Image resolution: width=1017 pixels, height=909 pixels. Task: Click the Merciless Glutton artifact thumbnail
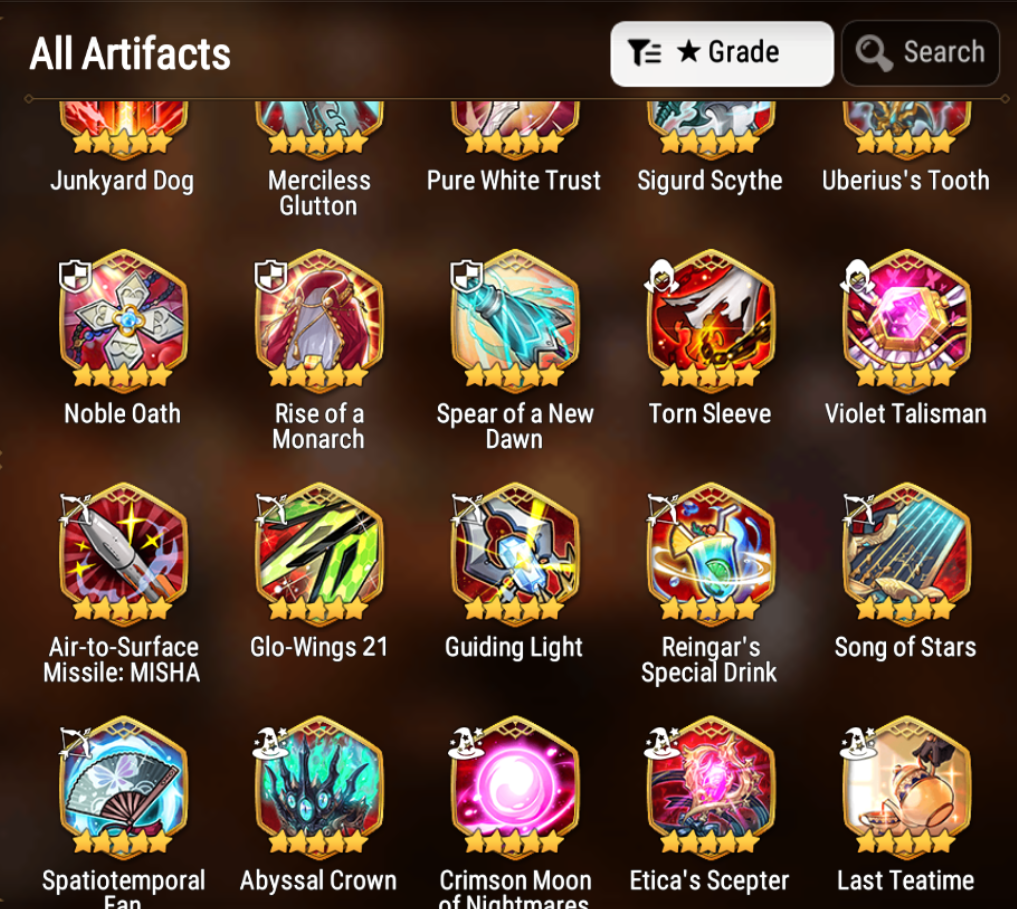tap(319, 130)
